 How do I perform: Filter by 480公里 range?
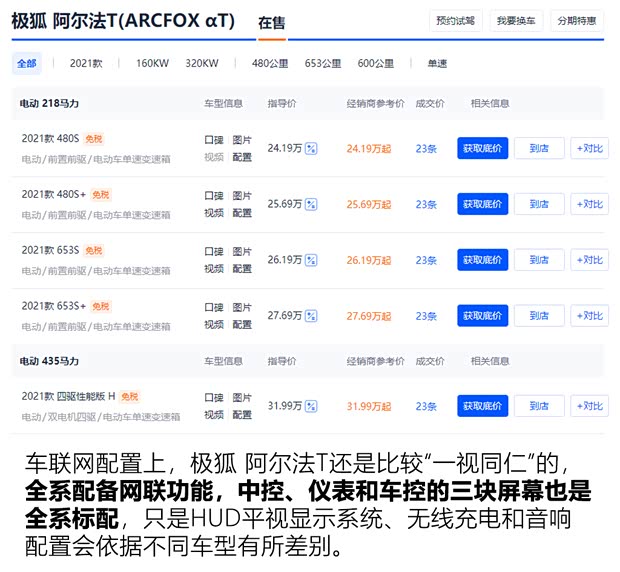coord(270,63)
